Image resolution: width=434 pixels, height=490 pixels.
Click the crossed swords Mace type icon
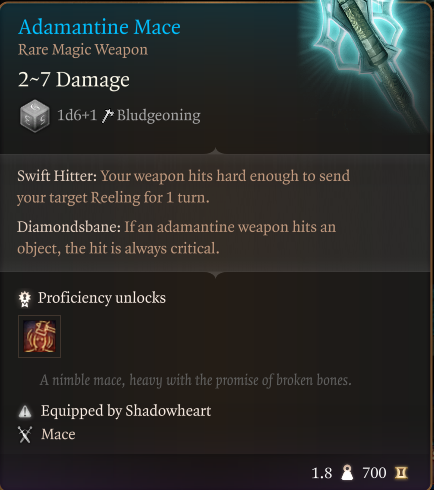point(25,435)
